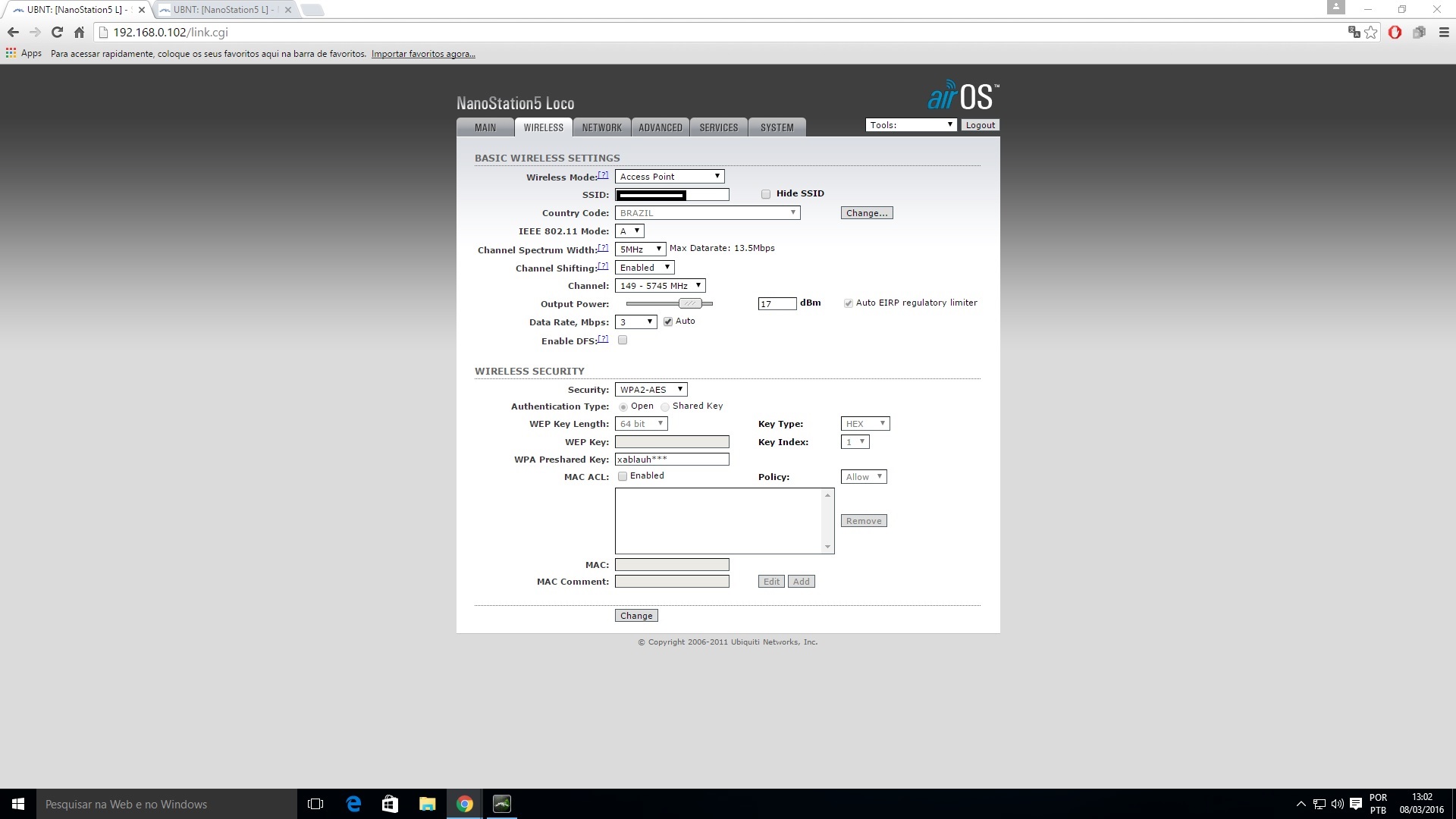
Task: Open help for Enable DFS
Action: (x=603, y=339)
